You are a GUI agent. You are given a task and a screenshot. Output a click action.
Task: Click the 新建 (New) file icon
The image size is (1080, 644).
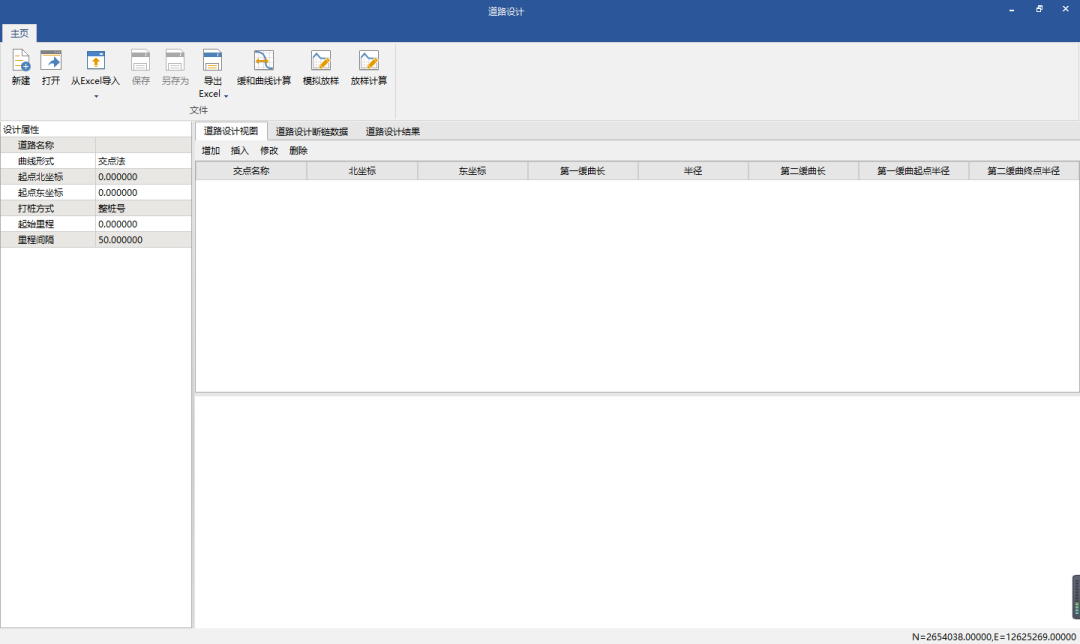(21, 61)
